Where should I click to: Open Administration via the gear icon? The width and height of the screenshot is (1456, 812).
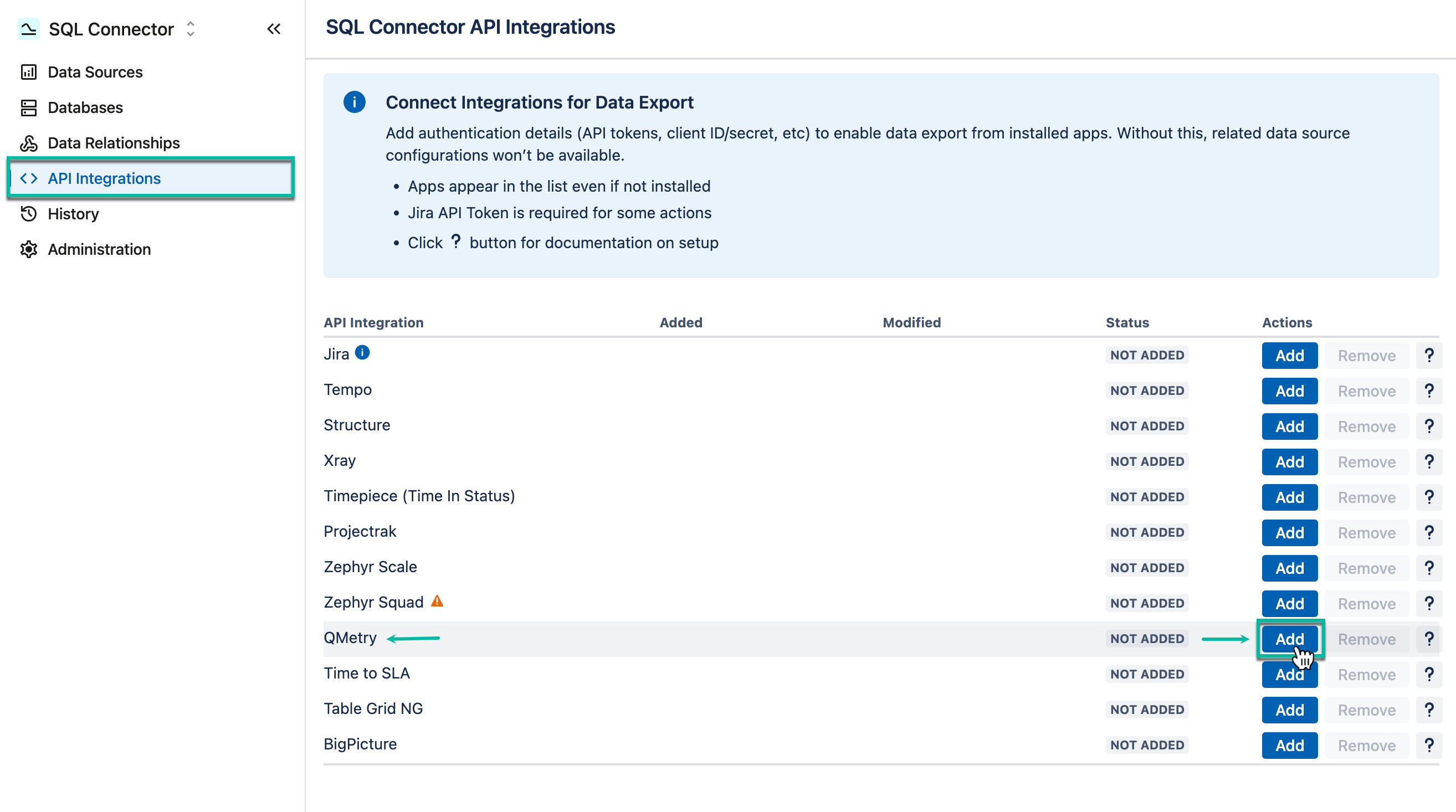coord(29,249)
